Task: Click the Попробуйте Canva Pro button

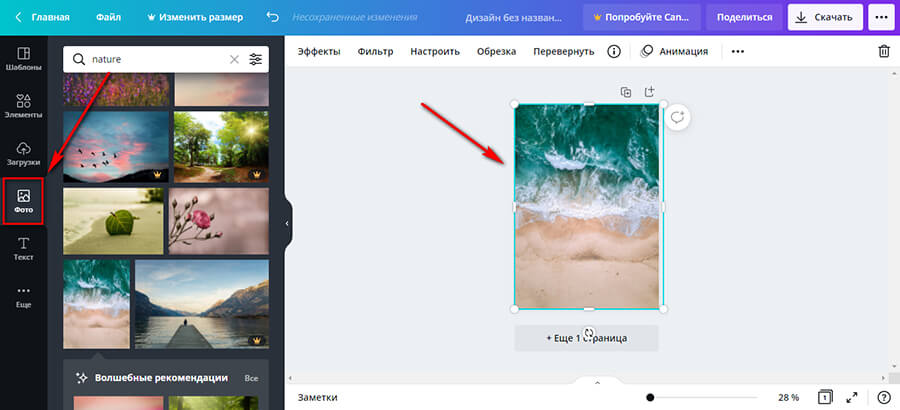Action: 642,17
